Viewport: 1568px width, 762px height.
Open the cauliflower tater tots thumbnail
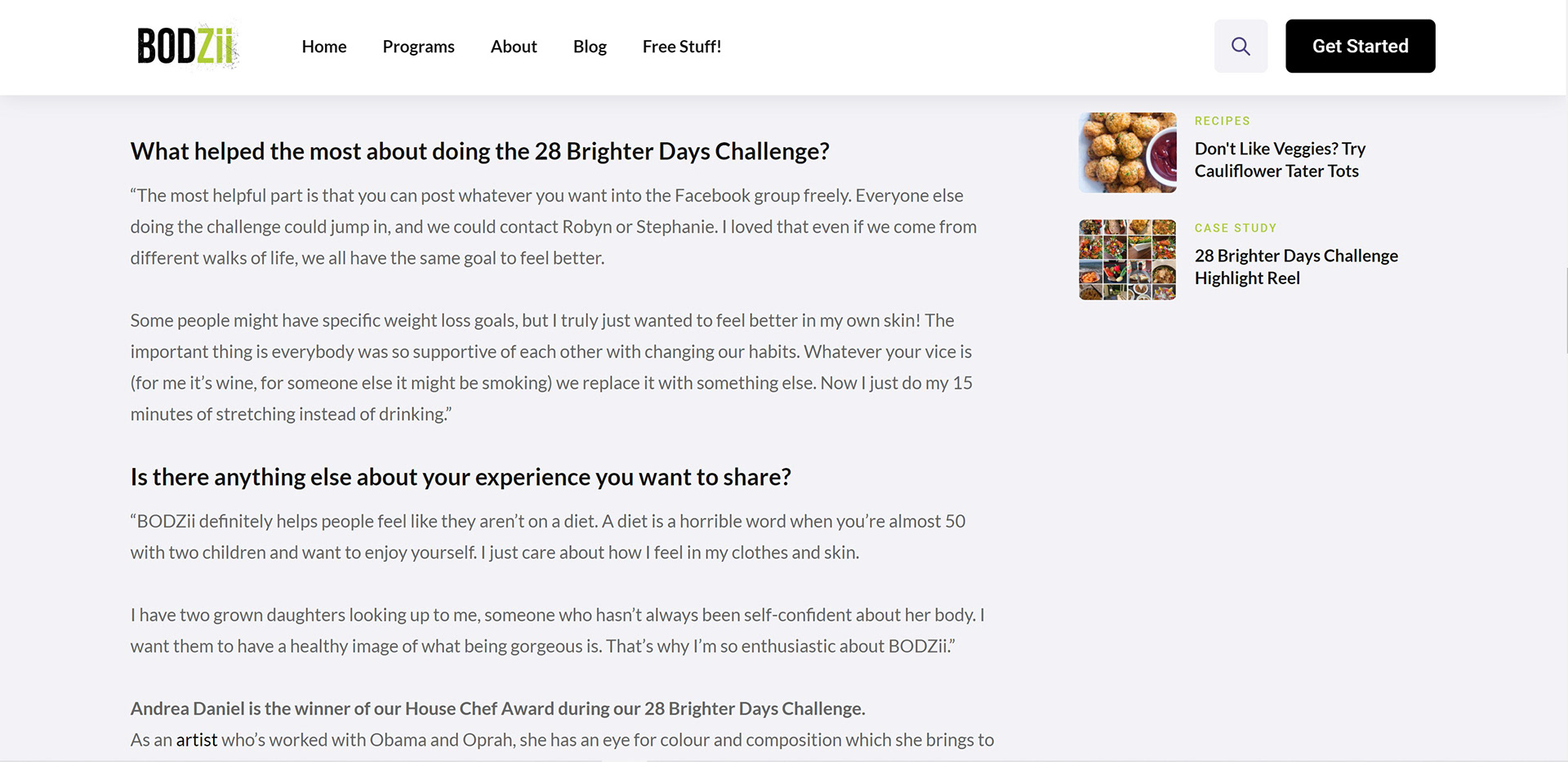coord(1127,153)
